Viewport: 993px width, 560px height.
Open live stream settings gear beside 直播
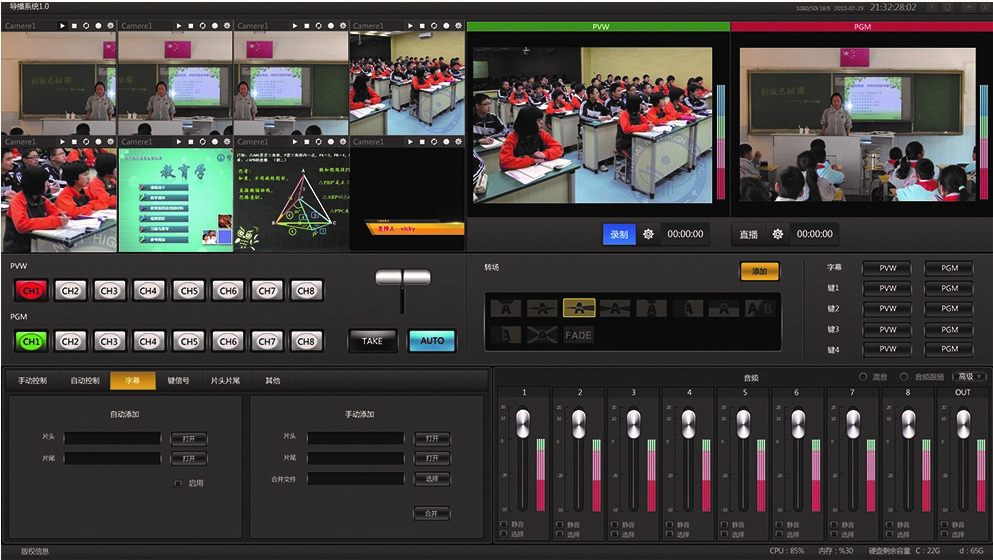[777, 234]
